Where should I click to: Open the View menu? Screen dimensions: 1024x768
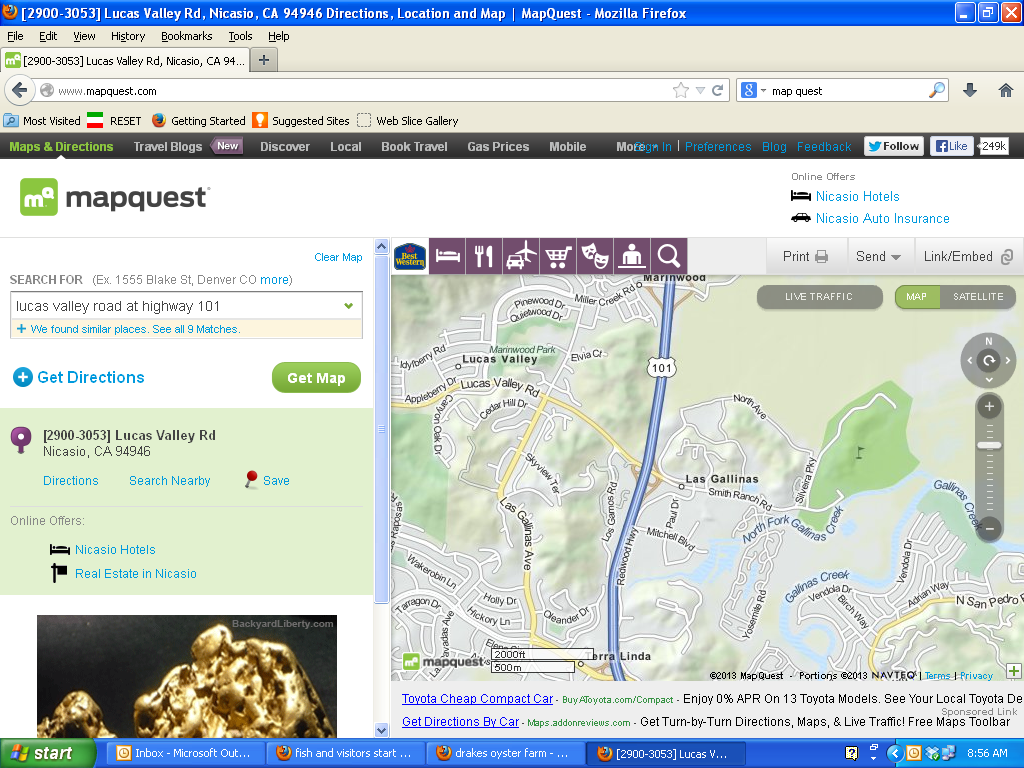[84, 36]
